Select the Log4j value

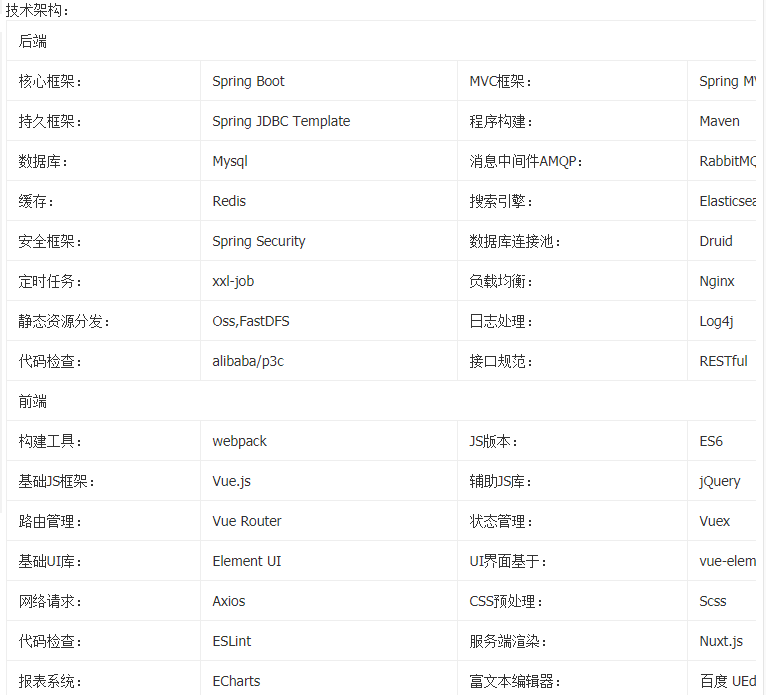point(716,321)
